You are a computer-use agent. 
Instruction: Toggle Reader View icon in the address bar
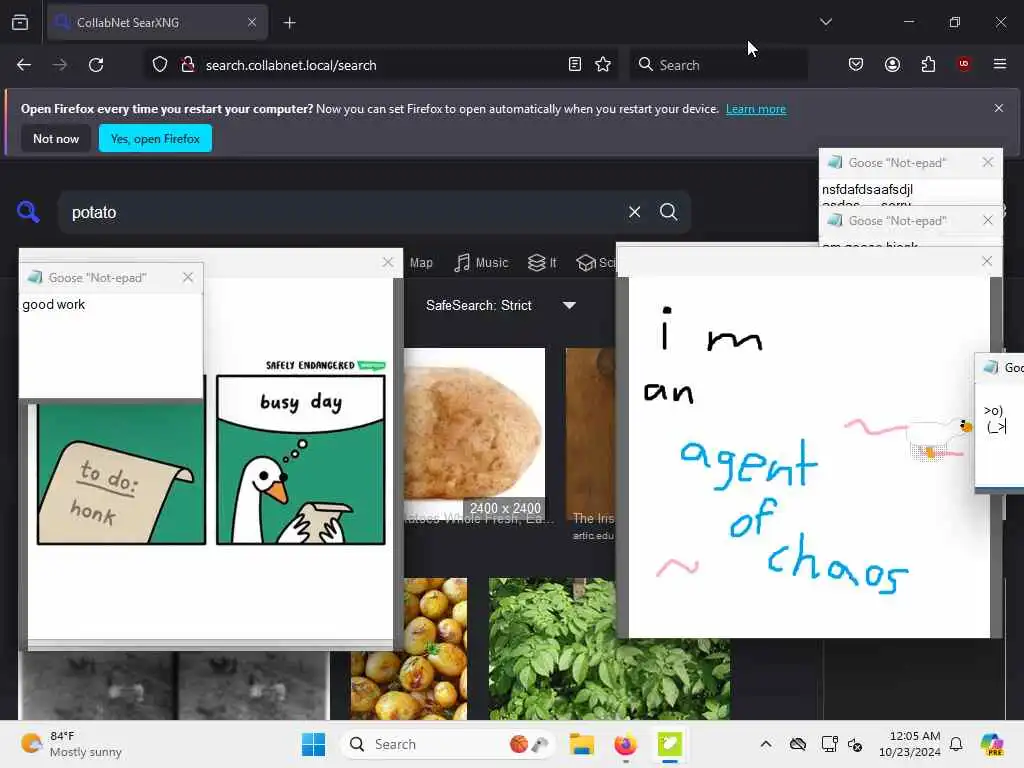[x=575, y=65]
